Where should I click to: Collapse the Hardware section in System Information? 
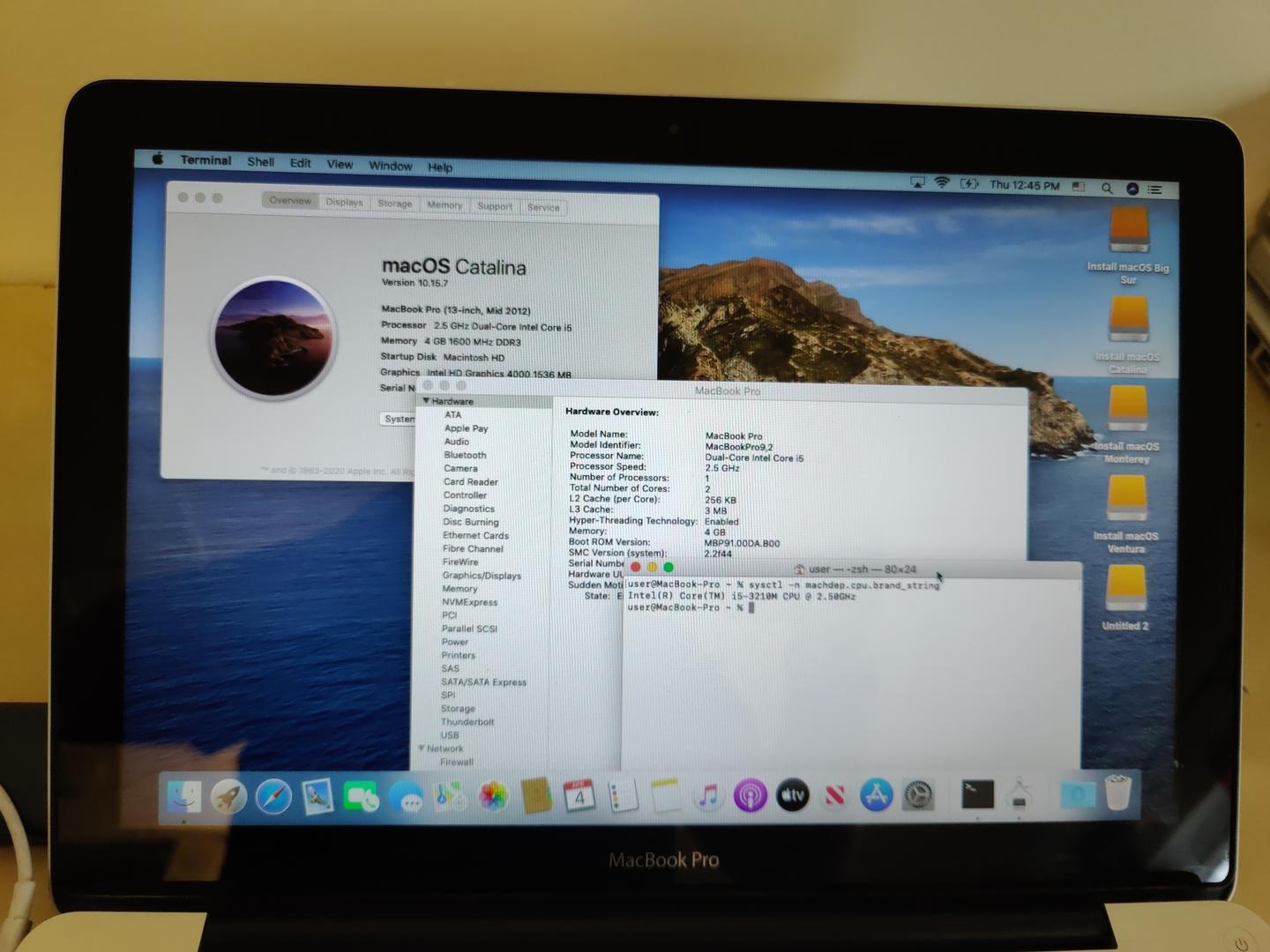[x=426, y=401]
